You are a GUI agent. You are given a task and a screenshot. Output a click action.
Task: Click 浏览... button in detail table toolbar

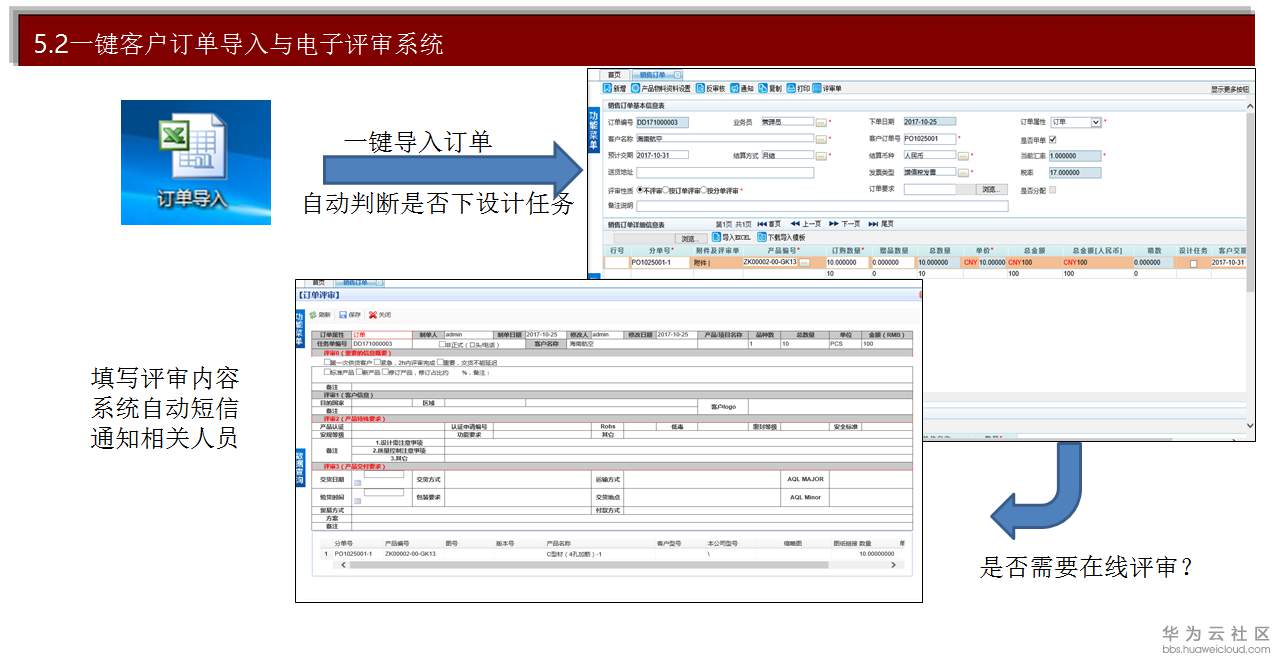pyautogui.click(x=690, y=238)
